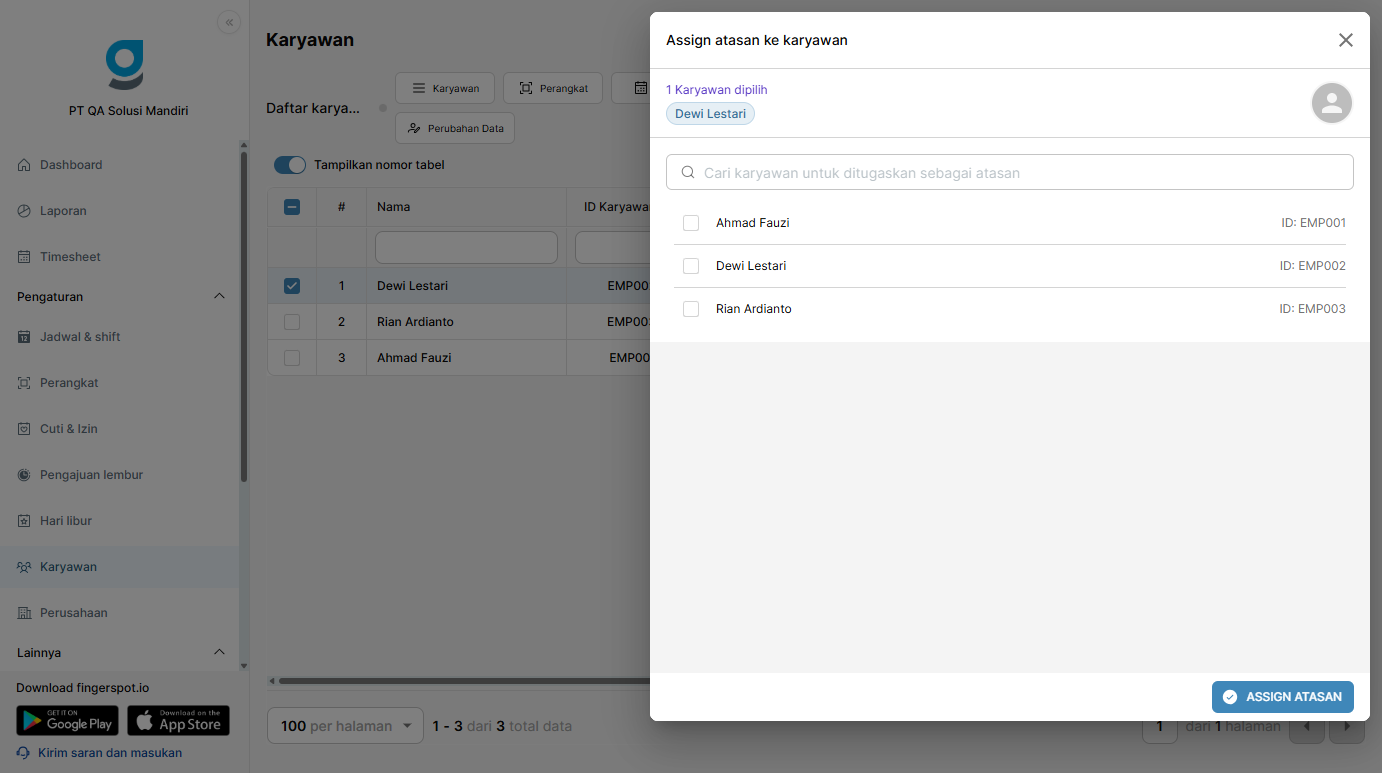Viewport: 1382px width, 773px height.
Task: Click the Perangkat sidebar icon
Action: [24, 383]
